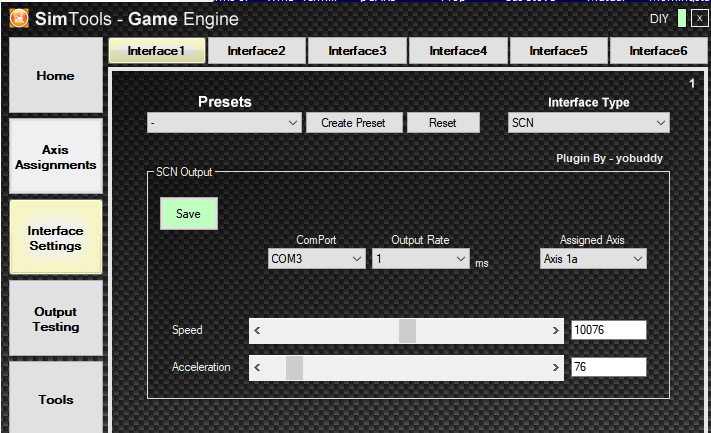Switch to the Interface1 tab

[x=157, y=51]
